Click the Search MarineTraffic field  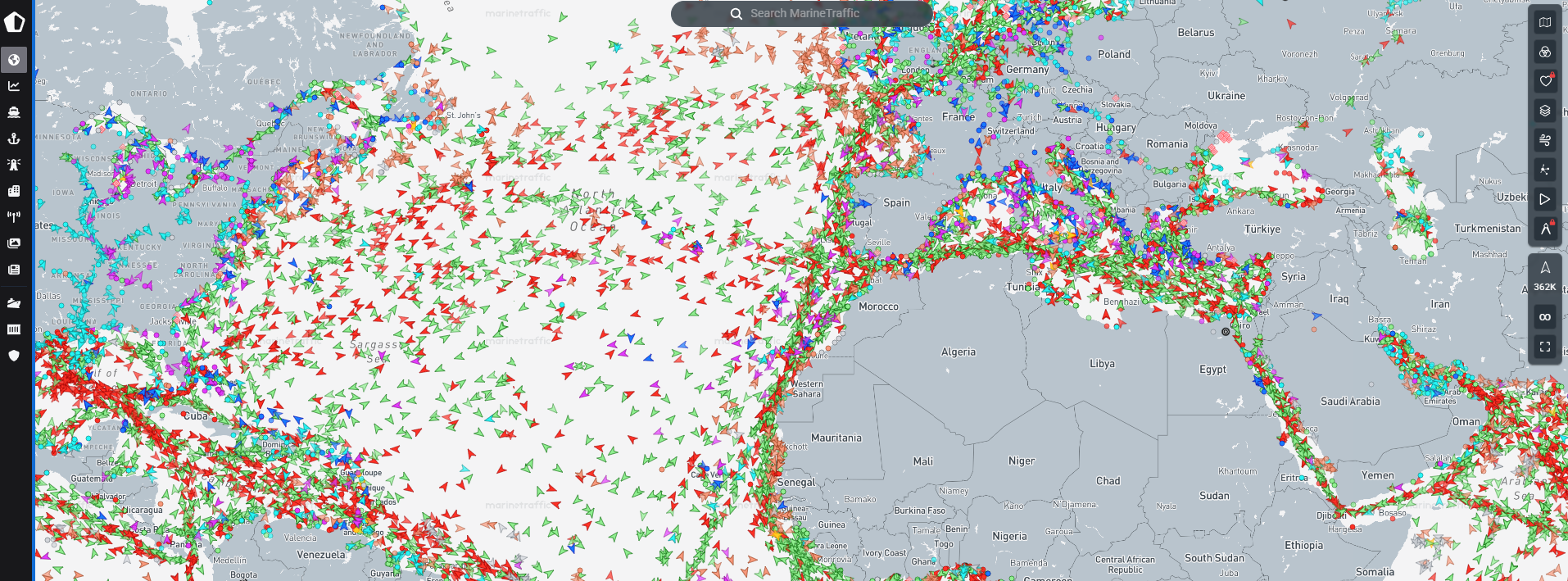point(801,13)
